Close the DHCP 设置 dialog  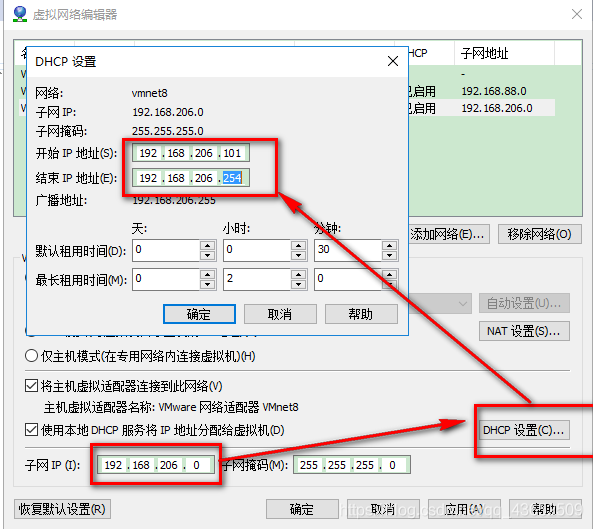pos(393,61)
